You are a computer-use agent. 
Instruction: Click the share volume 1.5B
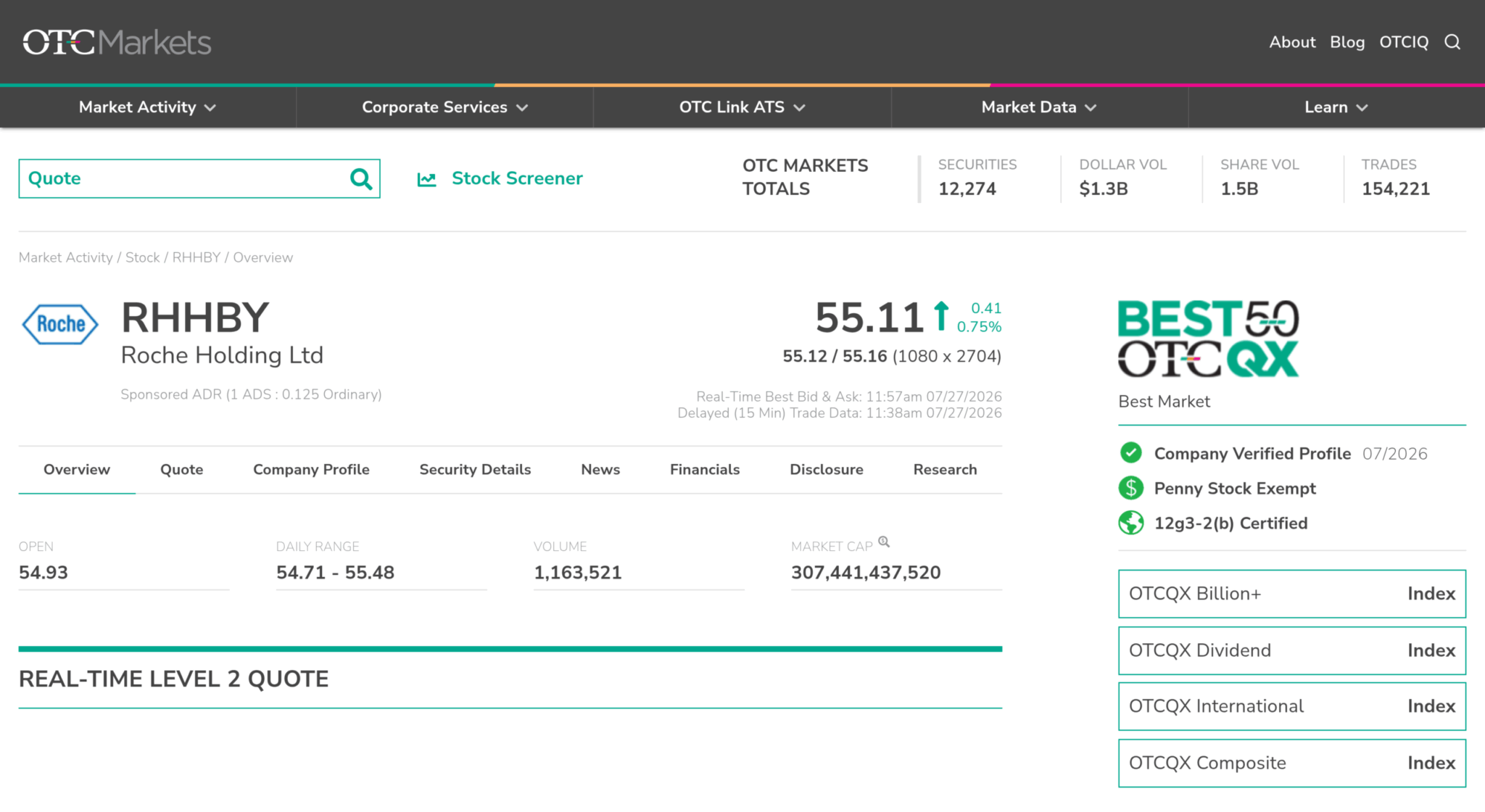(1239, 189)
